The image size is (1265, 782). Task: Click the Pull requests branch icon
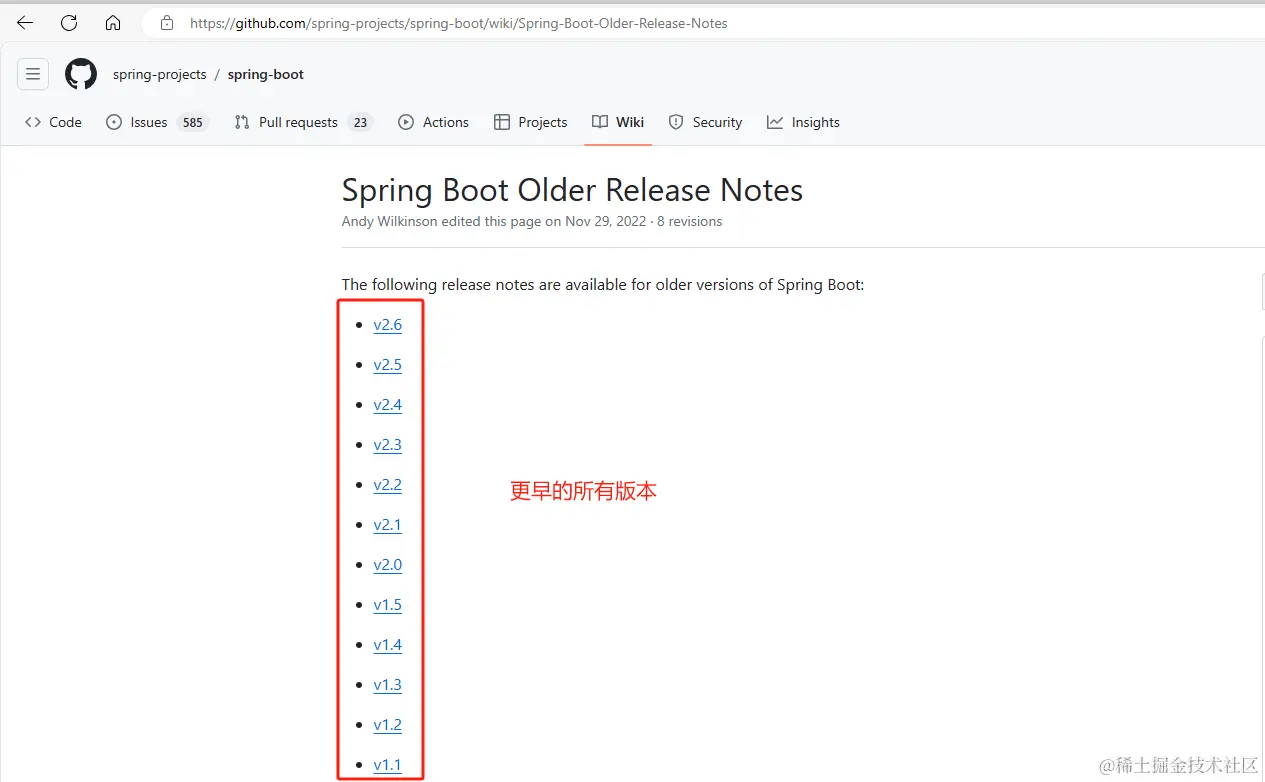click(x=242, y=122)
